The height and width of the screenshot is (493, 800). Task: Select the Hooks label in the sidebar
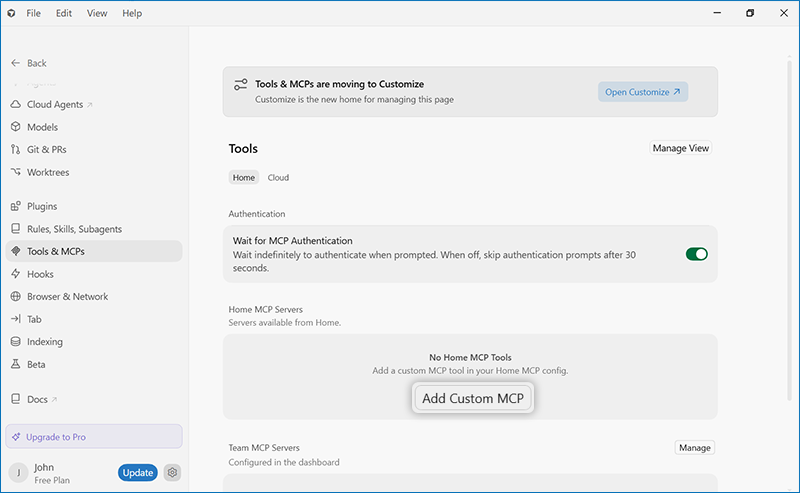point(40,275)
